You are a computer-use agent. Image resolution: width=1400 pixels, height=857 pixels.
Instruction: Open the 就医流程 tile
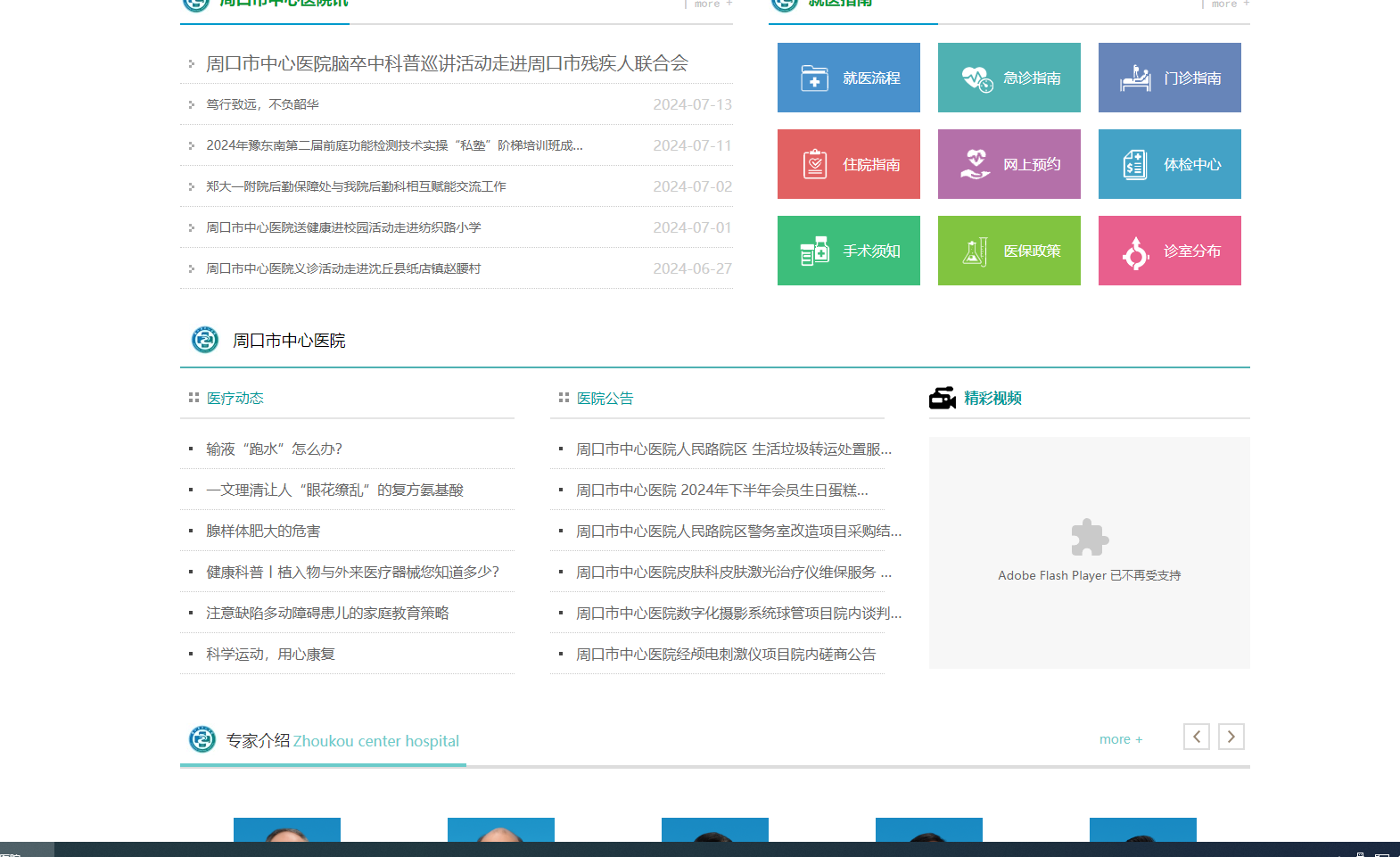point(848,78)
